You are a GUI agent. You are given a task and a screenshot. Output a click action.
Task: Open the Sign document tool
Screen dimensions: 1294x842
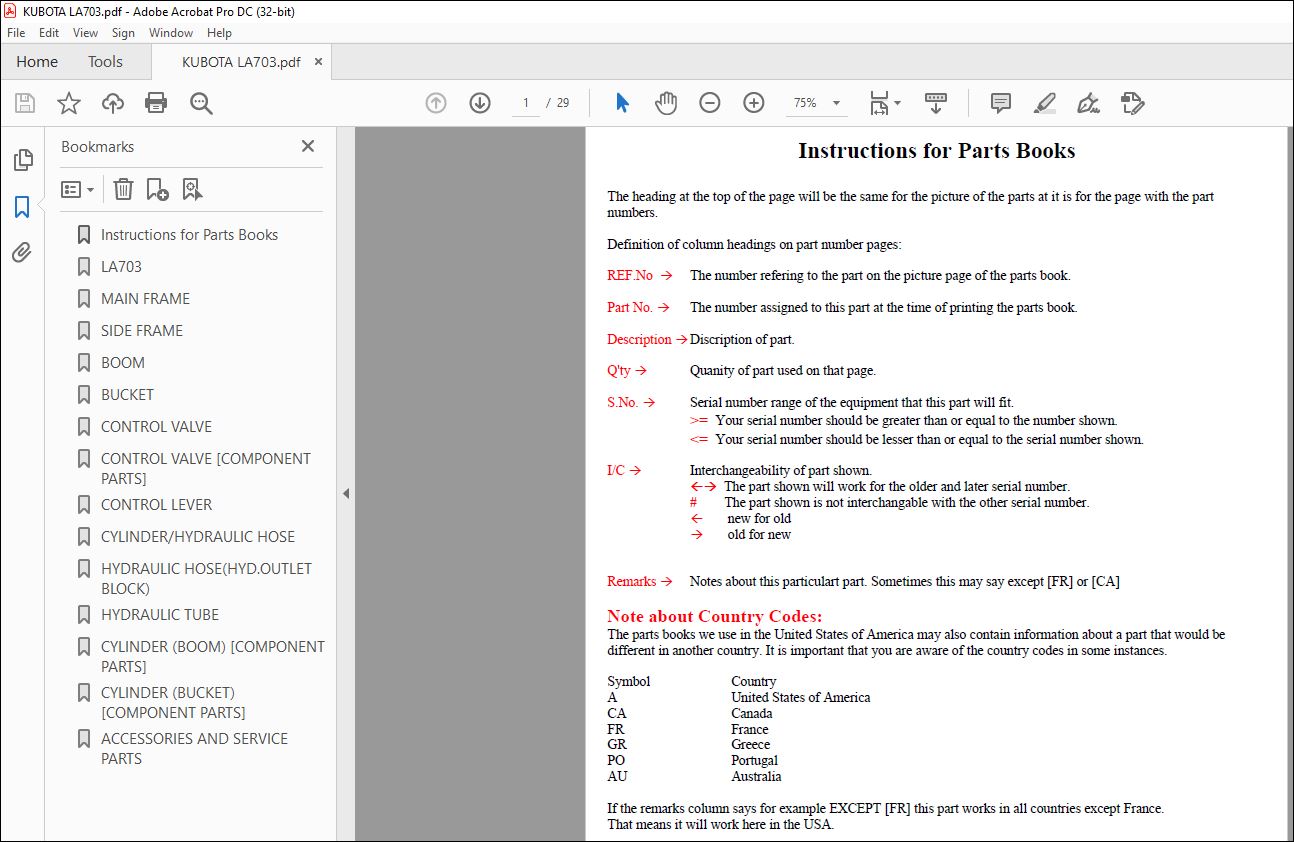1088,103
